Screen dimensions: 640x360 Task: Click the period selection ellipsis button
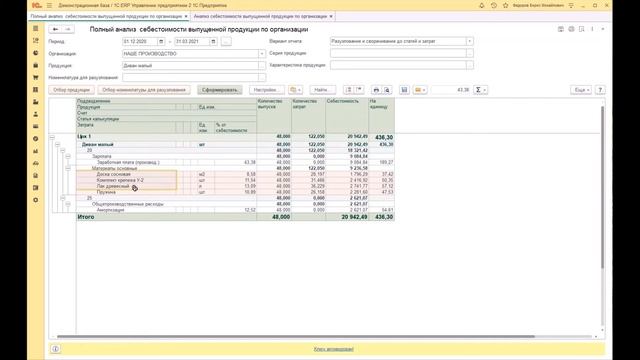pyautogui.click(x=226, y=42)
